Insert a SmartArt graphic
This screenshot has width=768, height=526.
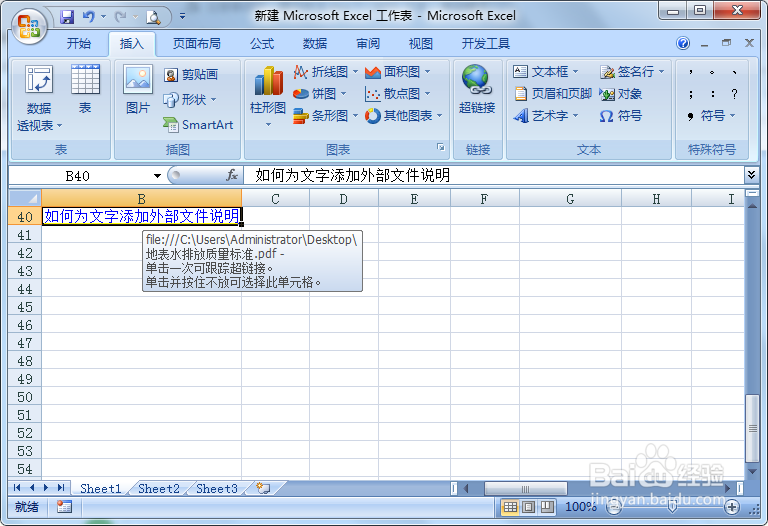[198, 125]
